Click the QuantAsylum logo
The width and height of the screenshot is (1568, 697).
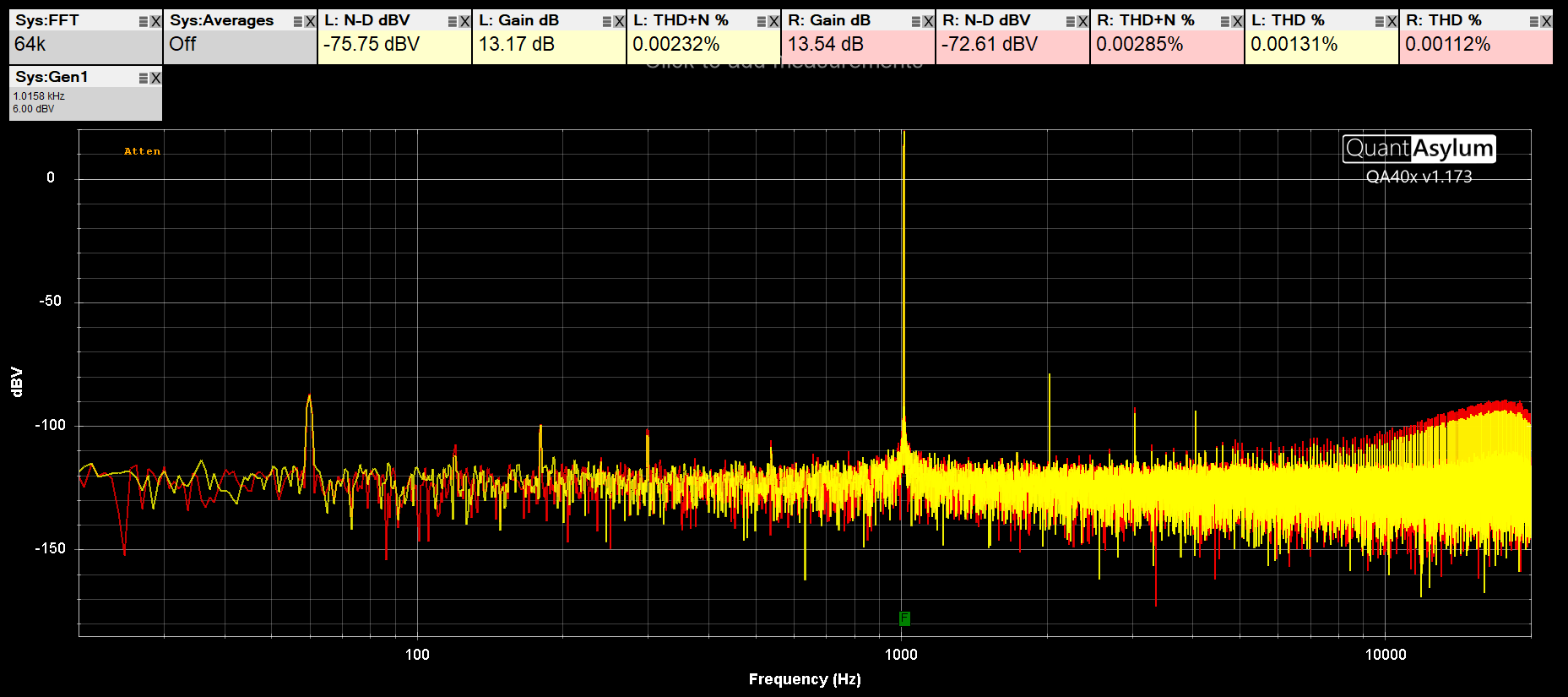[1419, 149]
